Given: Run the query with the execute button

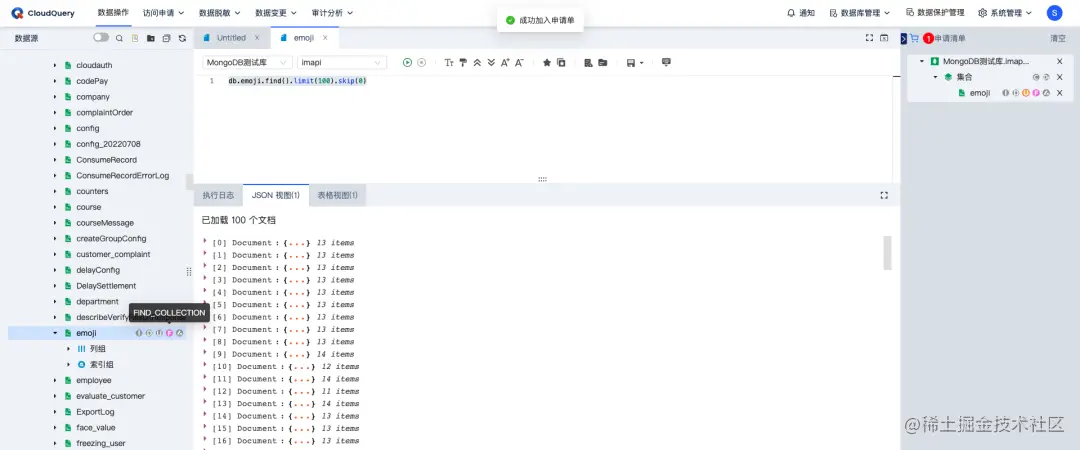Looking at the screenshot, I should click(x=407, y=63).
